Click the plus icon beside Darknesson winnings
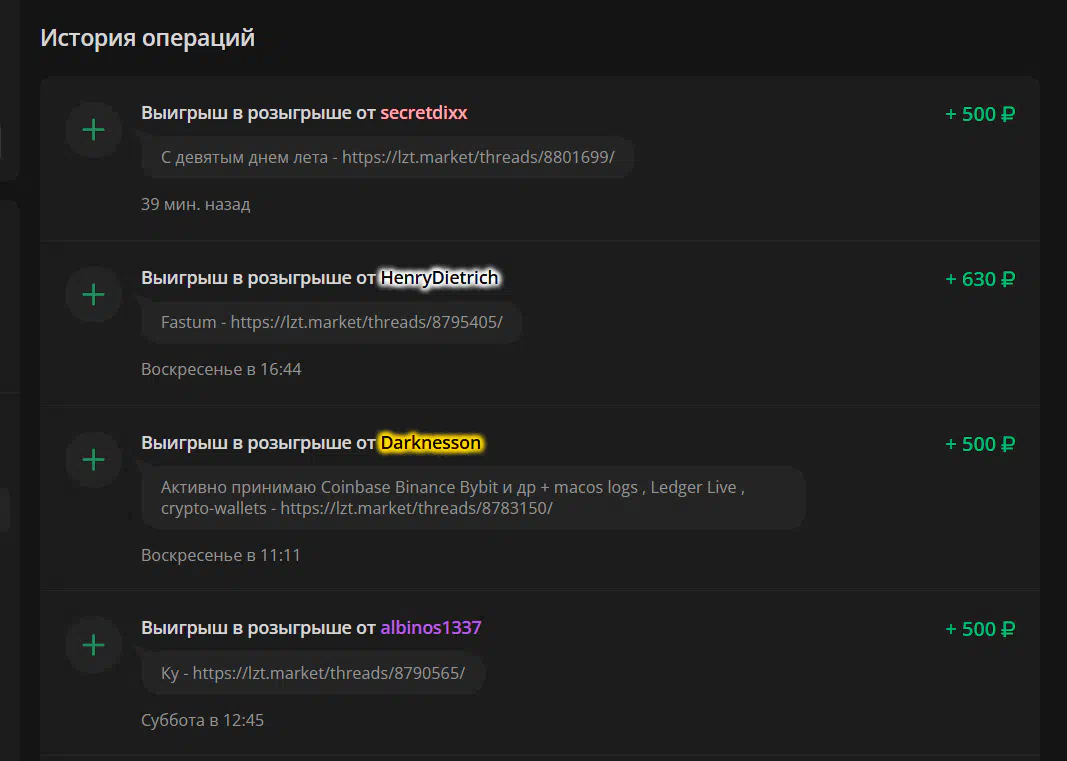The image size is (1067, 761). coord(94,460)
